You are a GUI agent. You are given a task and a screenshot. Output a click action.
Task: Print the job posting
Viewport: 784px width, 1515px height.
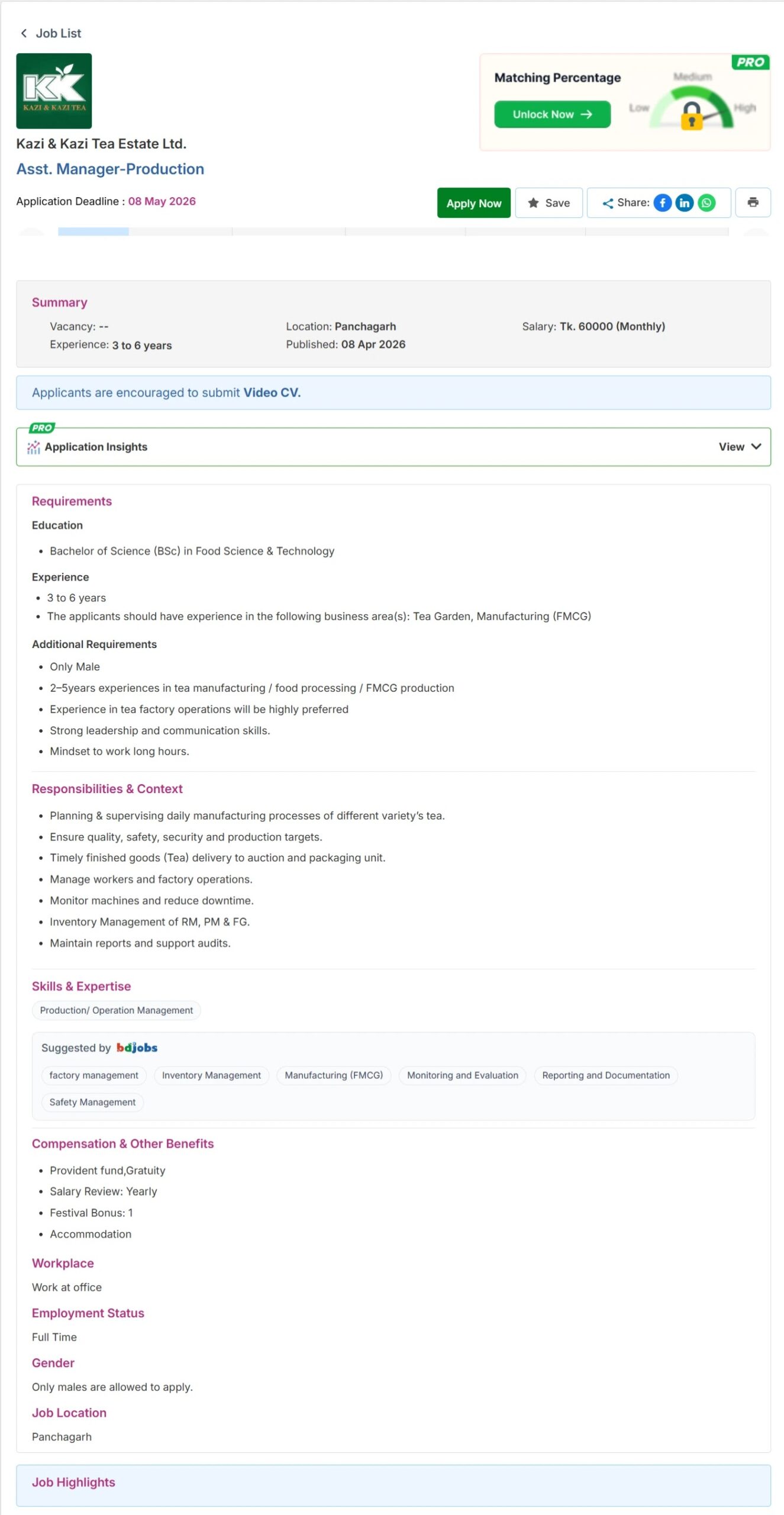pyautogui.click(x=753, y=202)
